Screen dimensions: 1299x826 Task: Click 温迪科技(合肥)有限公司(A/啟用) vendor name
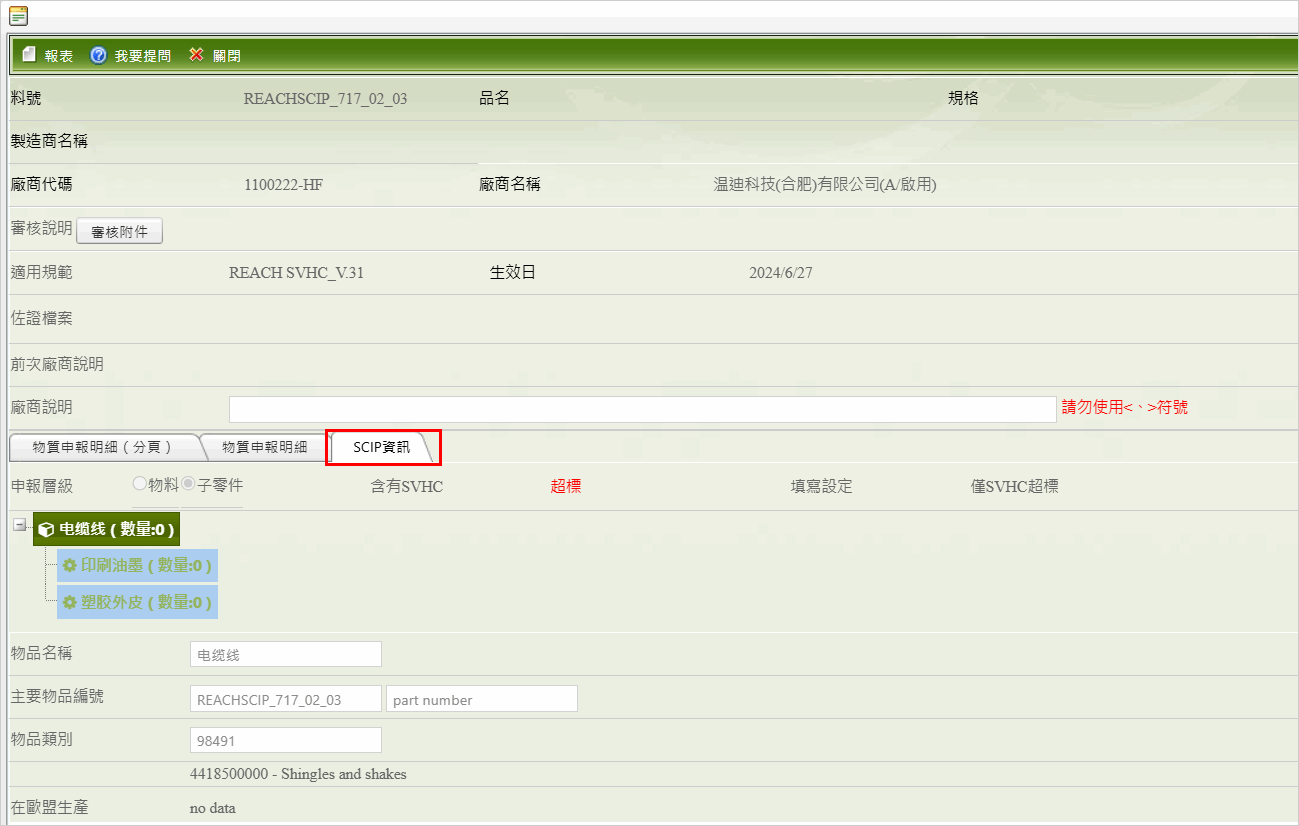[825, 185]
